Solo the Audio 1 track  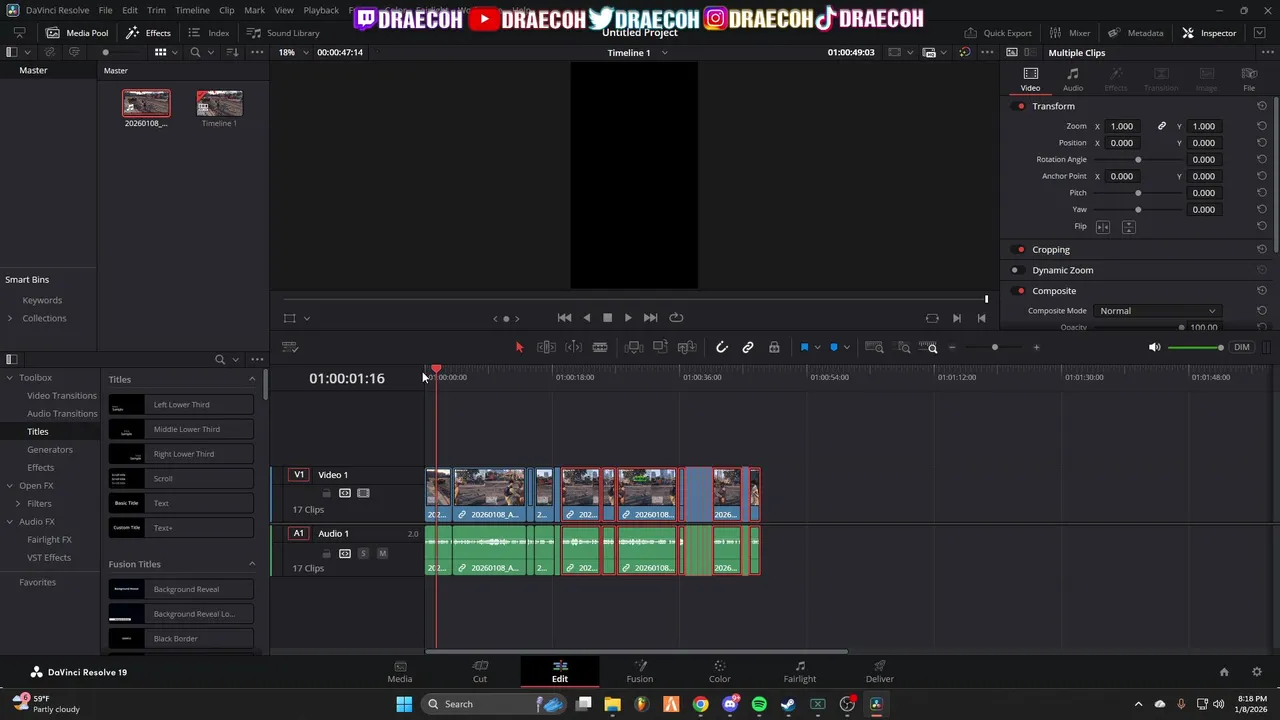click(363, 553)
